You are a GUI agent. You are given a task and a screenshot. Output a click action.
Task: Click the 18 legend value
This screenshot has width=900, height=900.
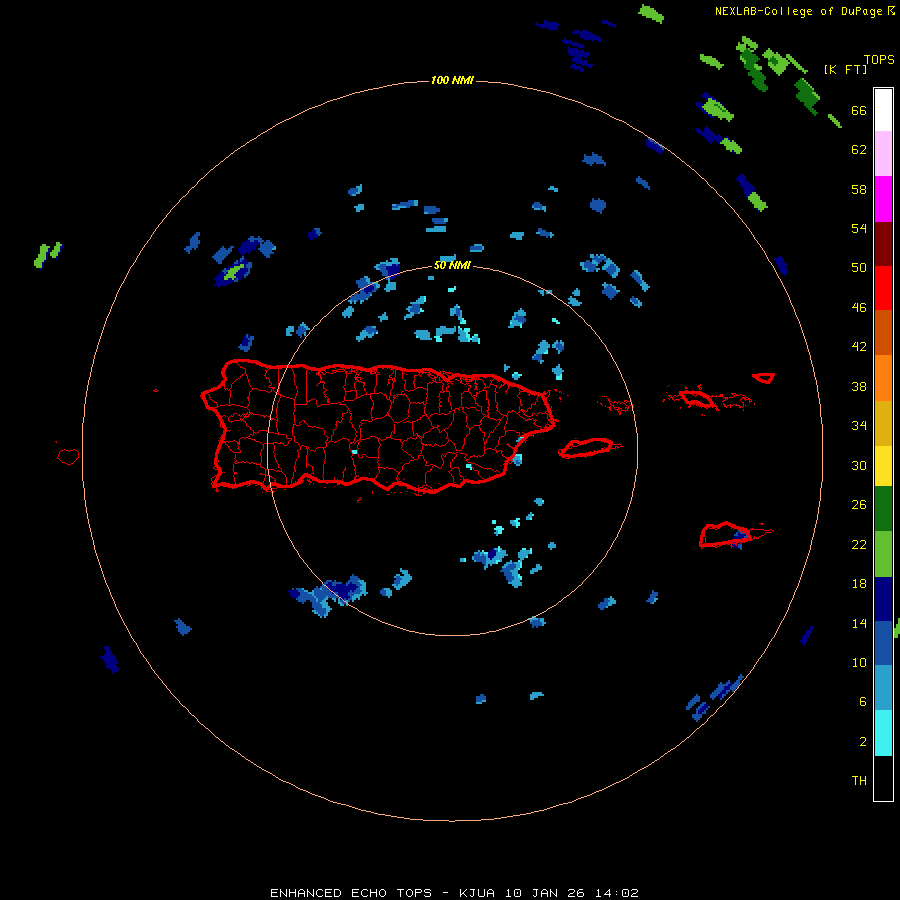tap(859, 584)
